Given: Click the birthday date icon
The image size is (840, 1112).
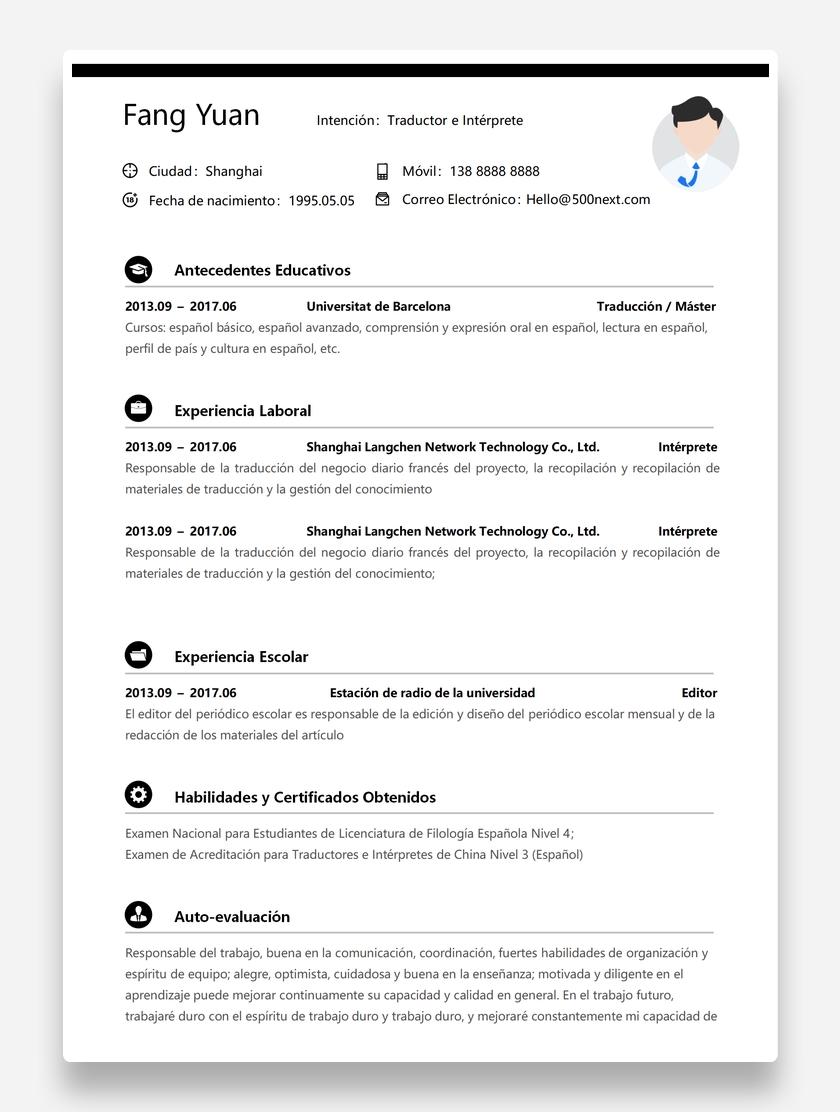Looking at the screenshot, I should point(130,200).
